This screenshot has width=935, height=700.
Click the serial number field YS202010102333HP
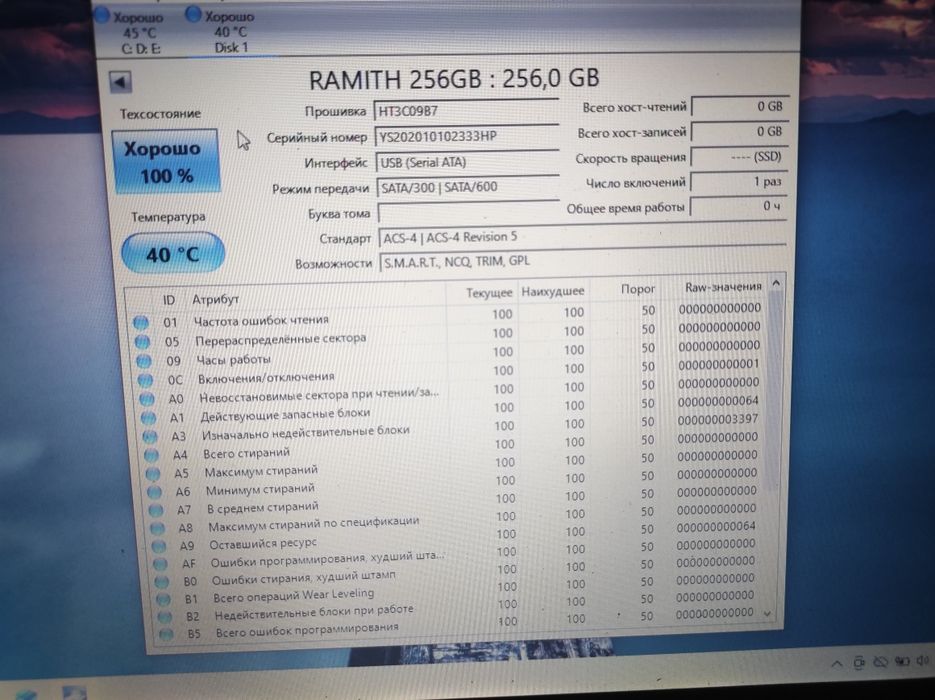(x=467, y=137)
